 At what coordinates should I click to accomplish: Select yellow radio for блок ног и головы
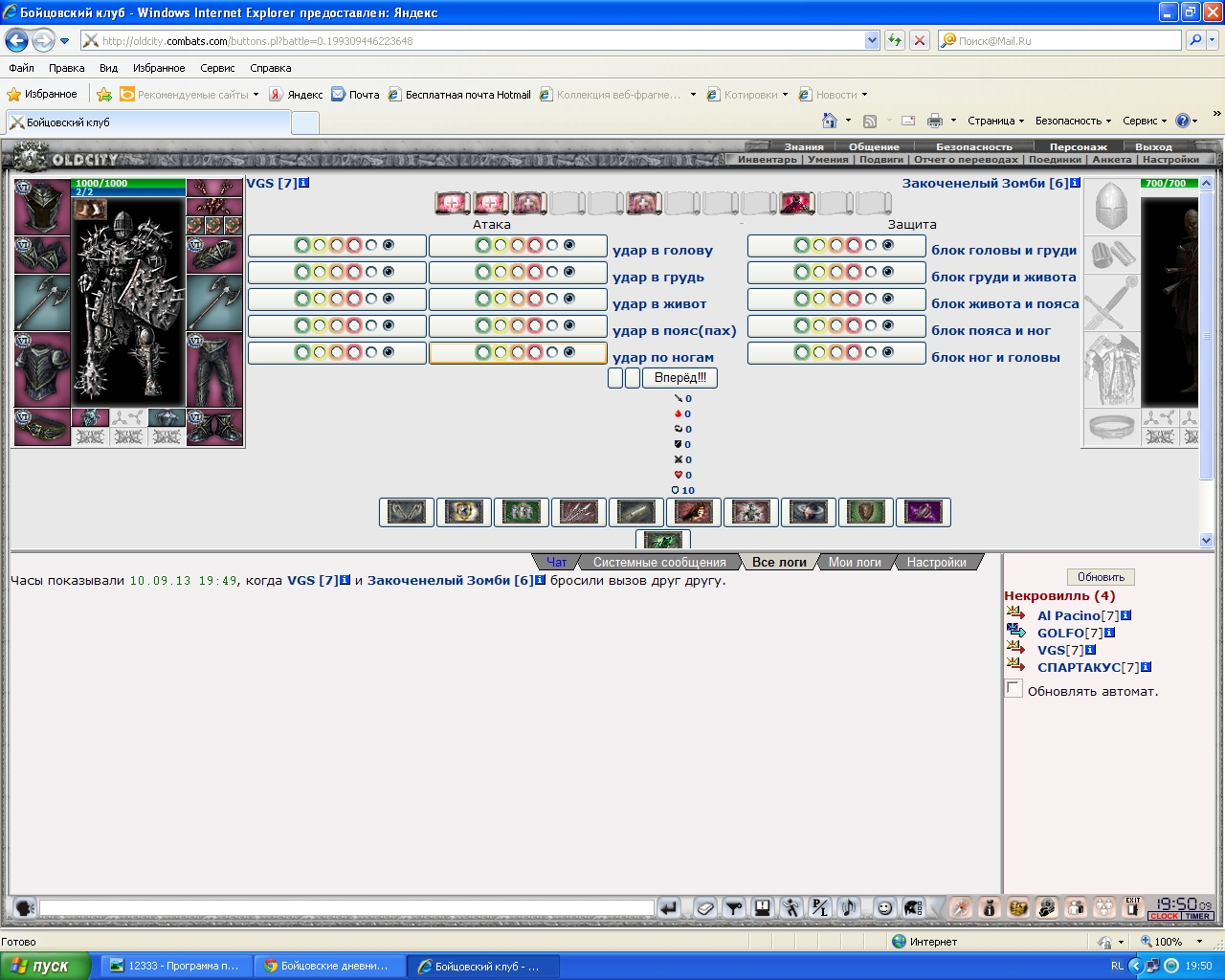tap(819, 353)
